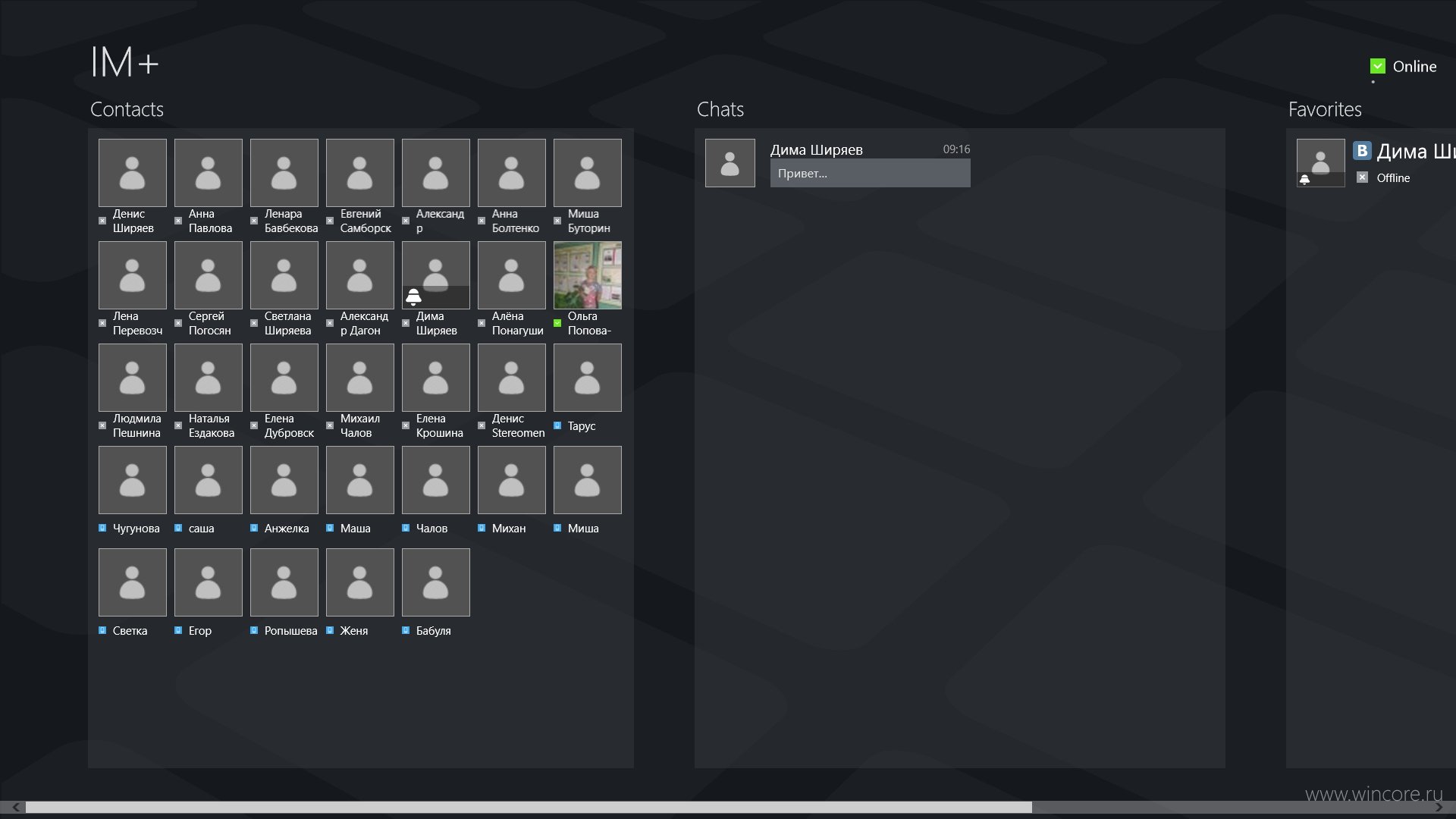This screenshot has height=819, width=1456.
Task: Open Ольга Попова photo avatar
Action: point(587,275)
